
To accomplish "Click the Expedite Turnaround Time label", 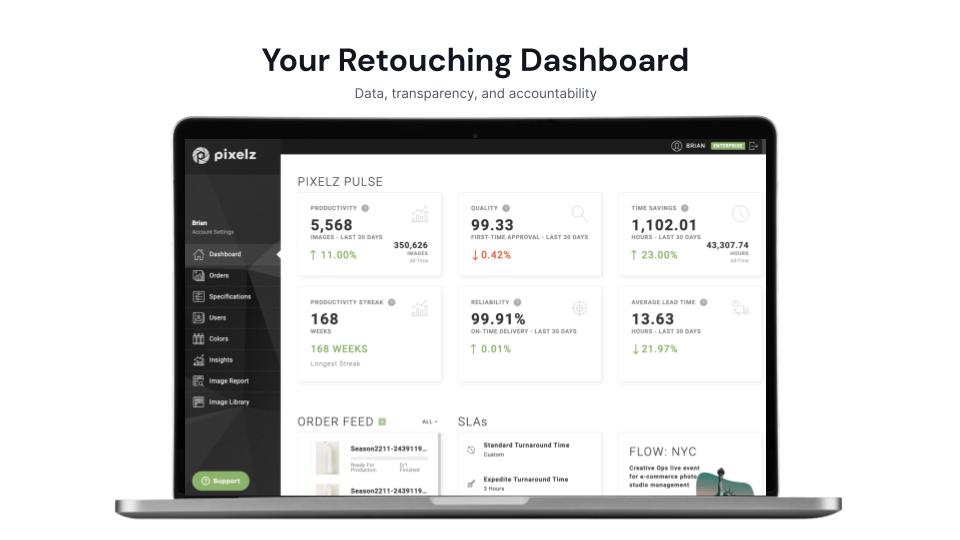I will click(526, 479).
